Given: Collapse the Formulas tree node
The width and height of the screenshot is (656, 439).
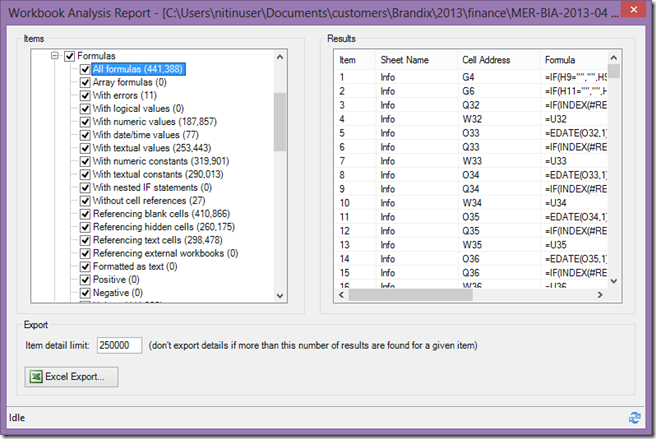Looking at the screenshot, I should 54,56.
